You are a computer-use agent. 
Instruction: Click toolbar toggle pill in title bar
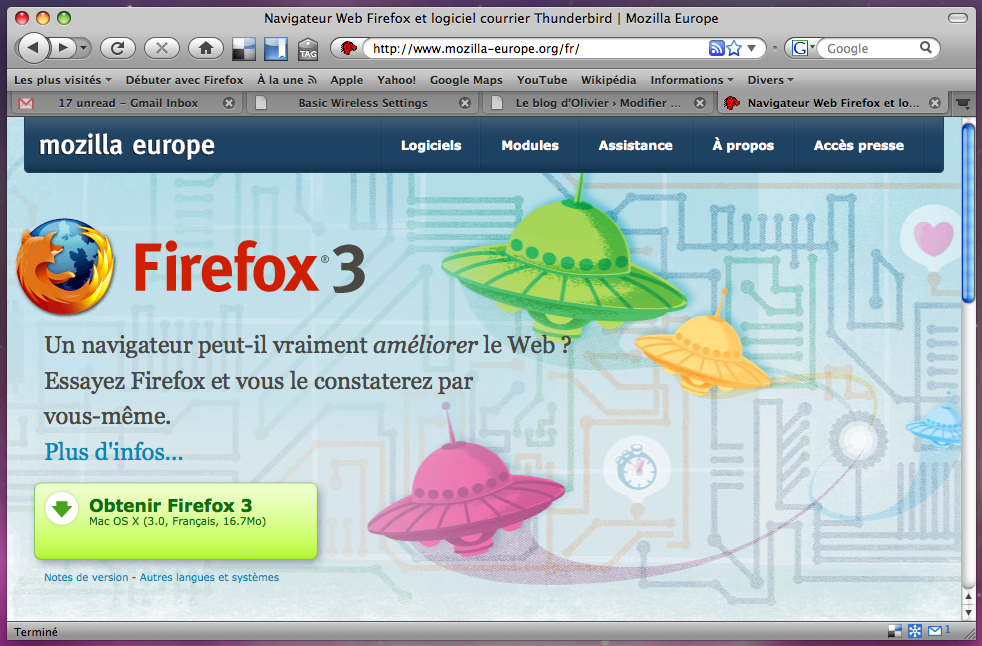(958, 18)
